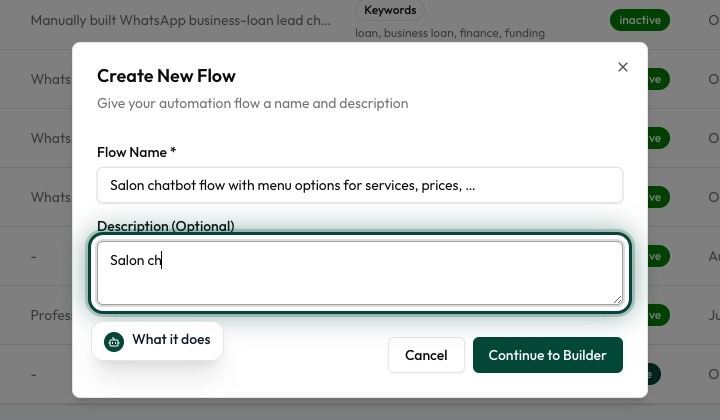
Task: Click the inactive status badge in background
Action: coord(640,20)
